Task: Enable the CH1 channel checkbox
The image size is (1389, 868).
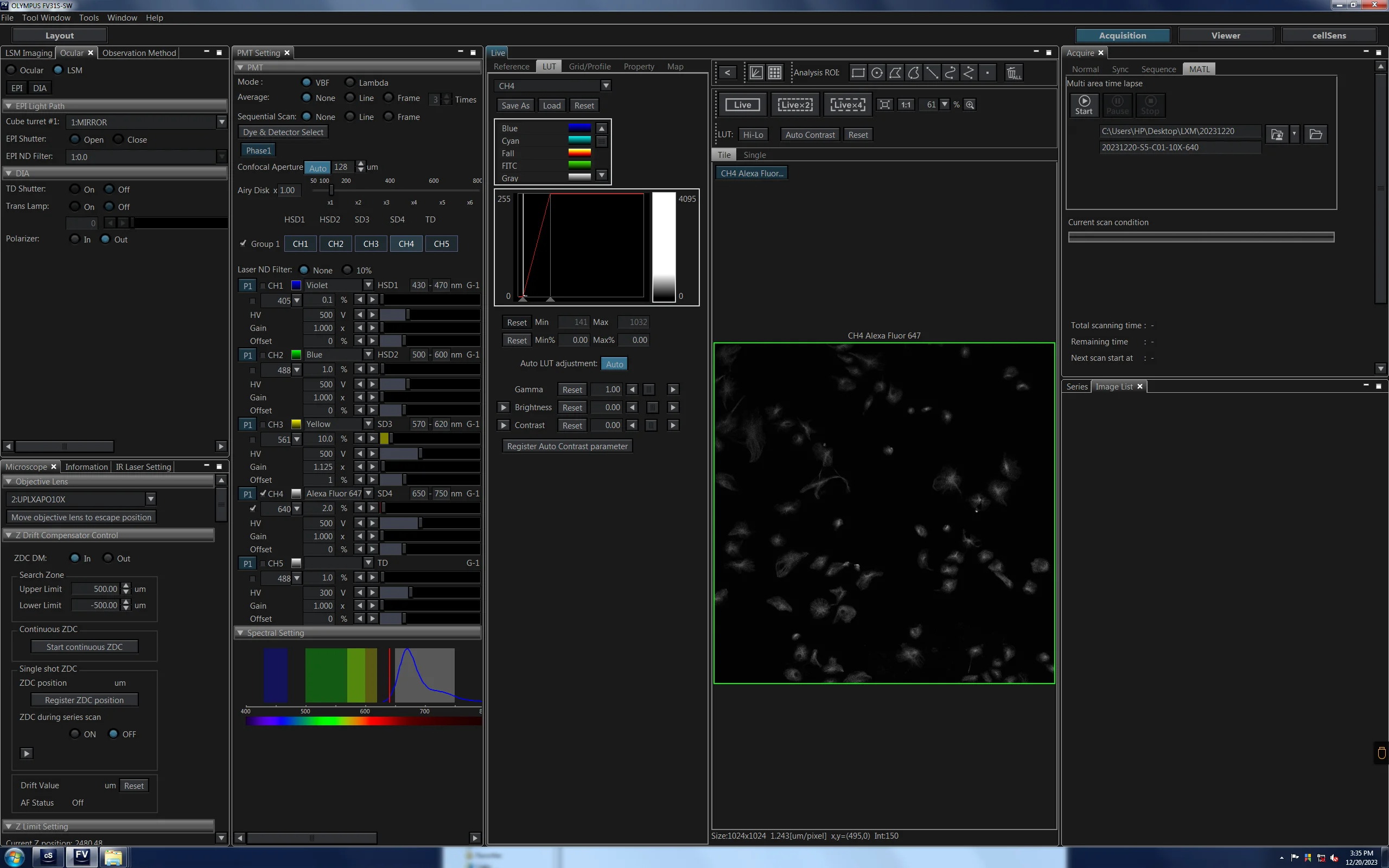Action: pos(263,285)
